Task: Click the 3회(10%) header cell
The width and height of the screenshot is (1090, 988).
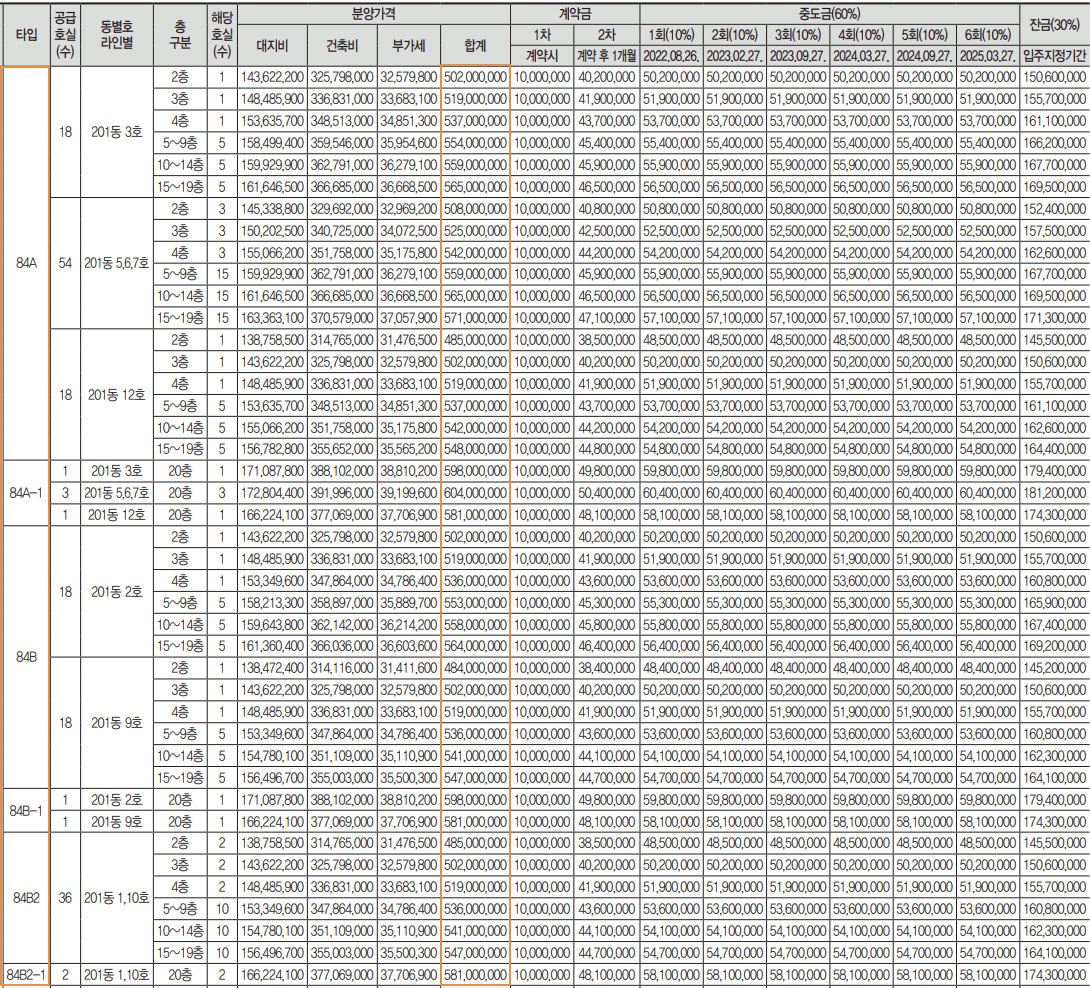Action: point(798,35)
